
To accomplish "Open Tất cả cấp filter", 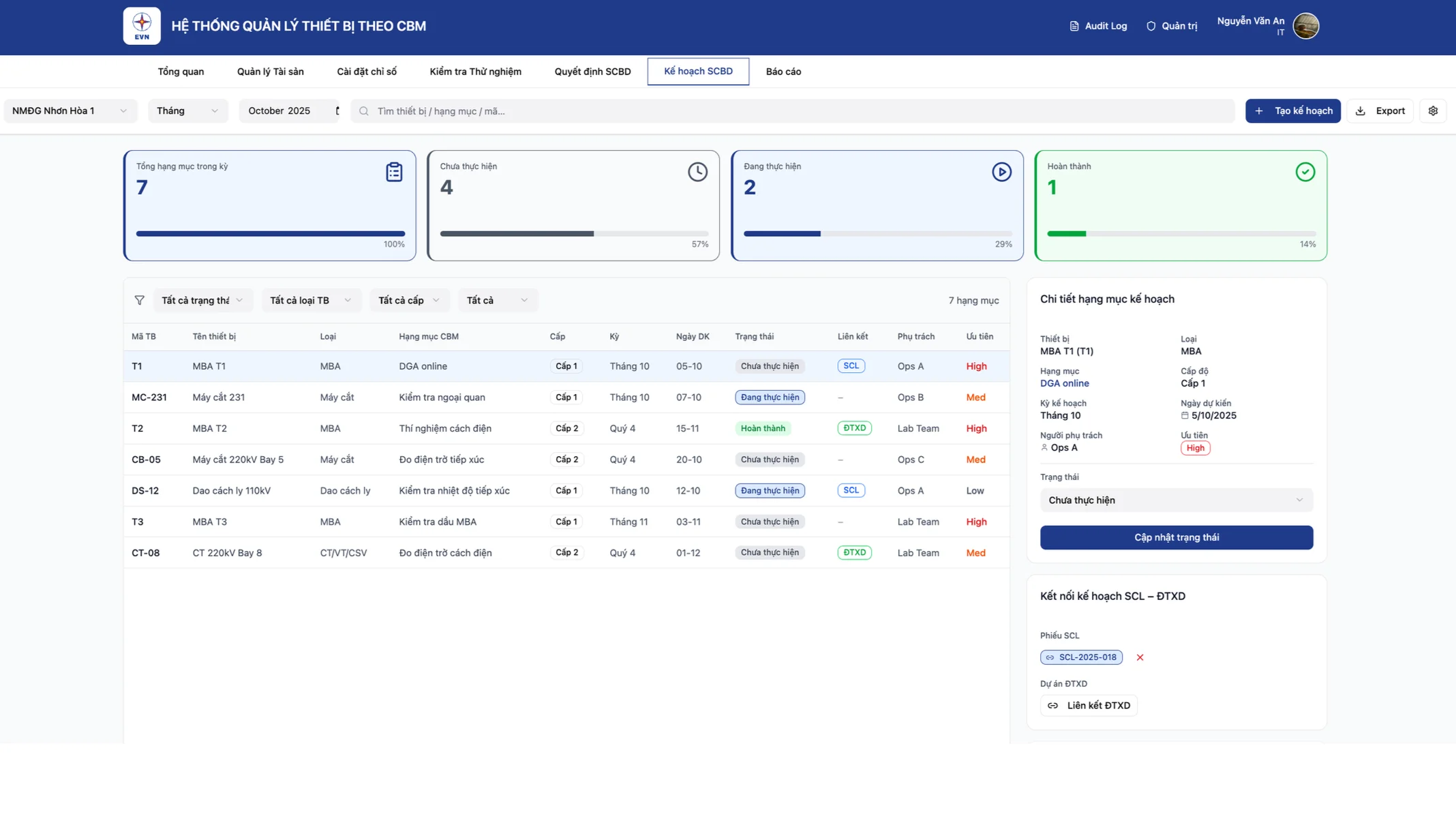I will [x=409, y=300].
